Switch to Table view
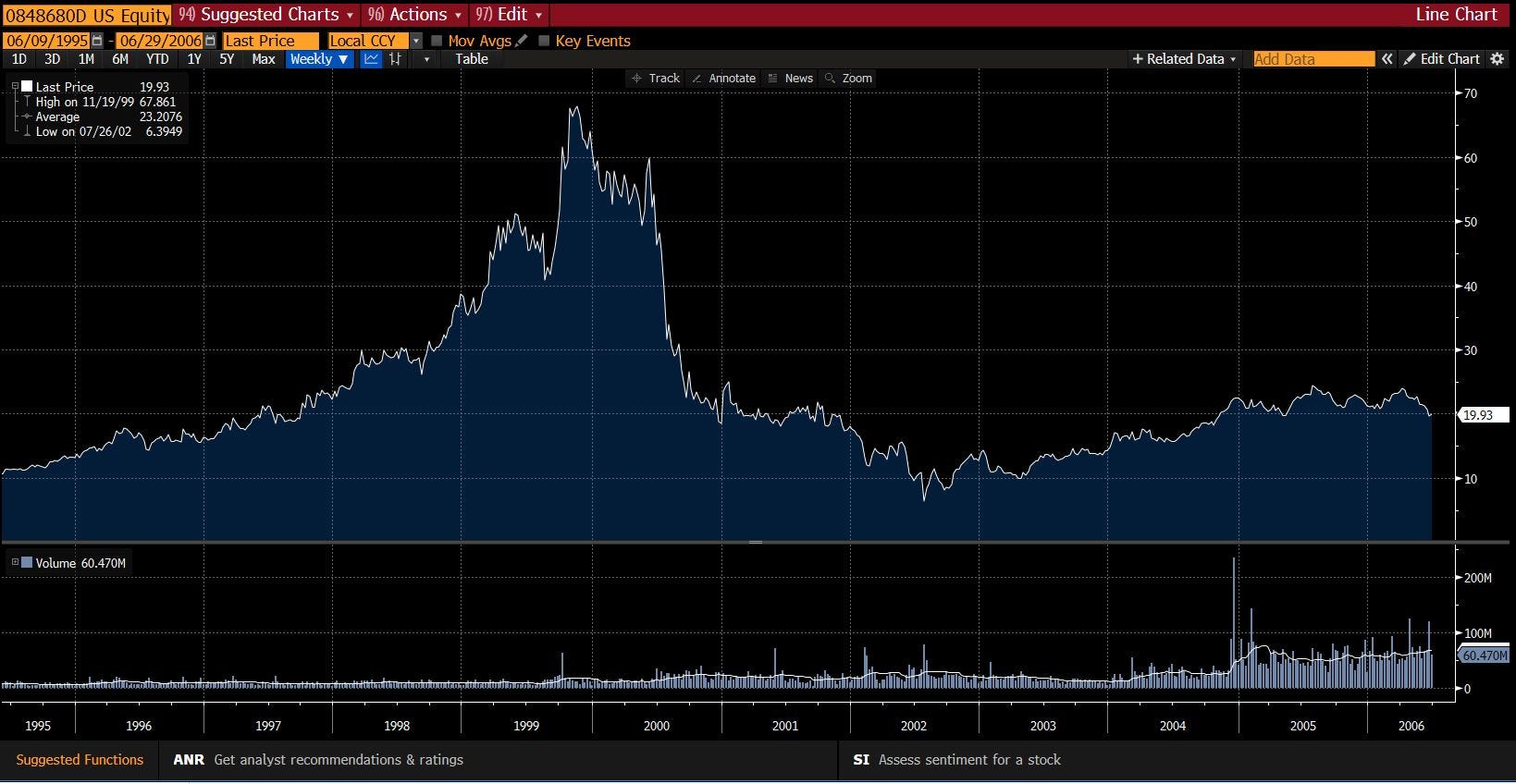1516x784 pixels. [471, 59]
